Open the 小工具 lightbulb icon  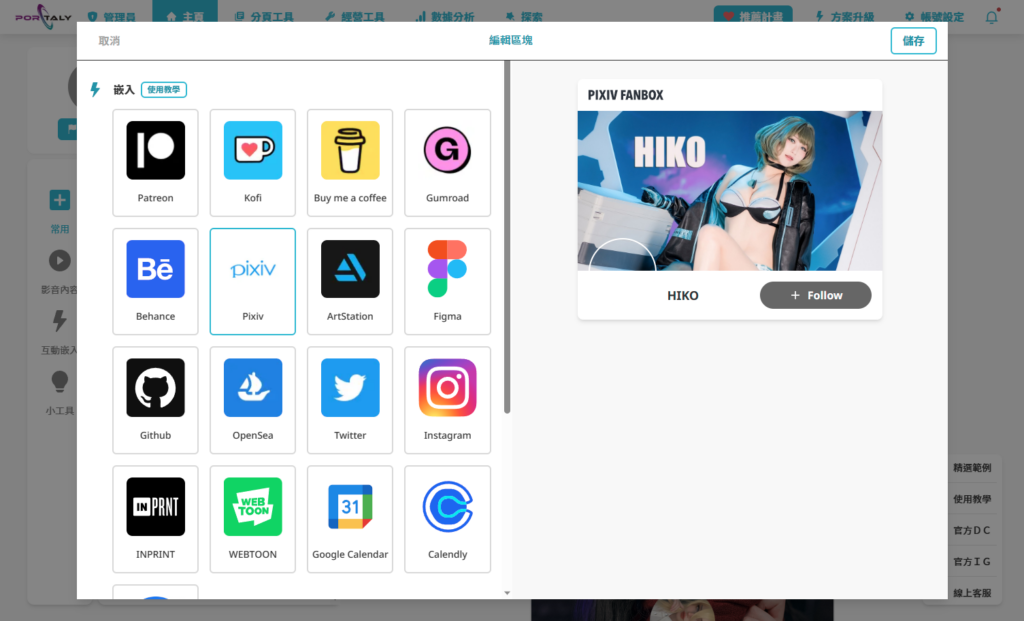coord(59,381)
